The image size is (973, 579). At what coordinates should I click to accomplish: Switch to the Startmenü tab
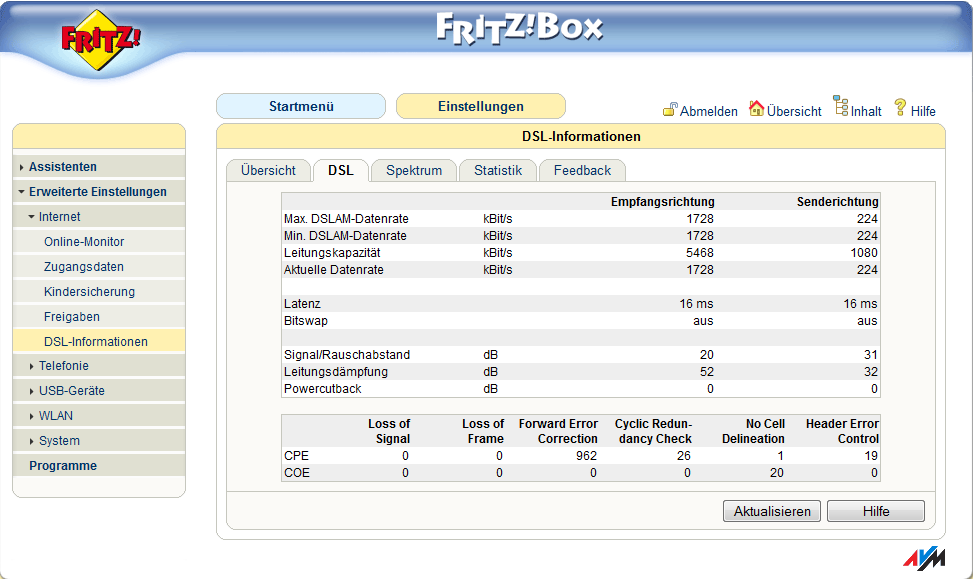click(301, 106)
